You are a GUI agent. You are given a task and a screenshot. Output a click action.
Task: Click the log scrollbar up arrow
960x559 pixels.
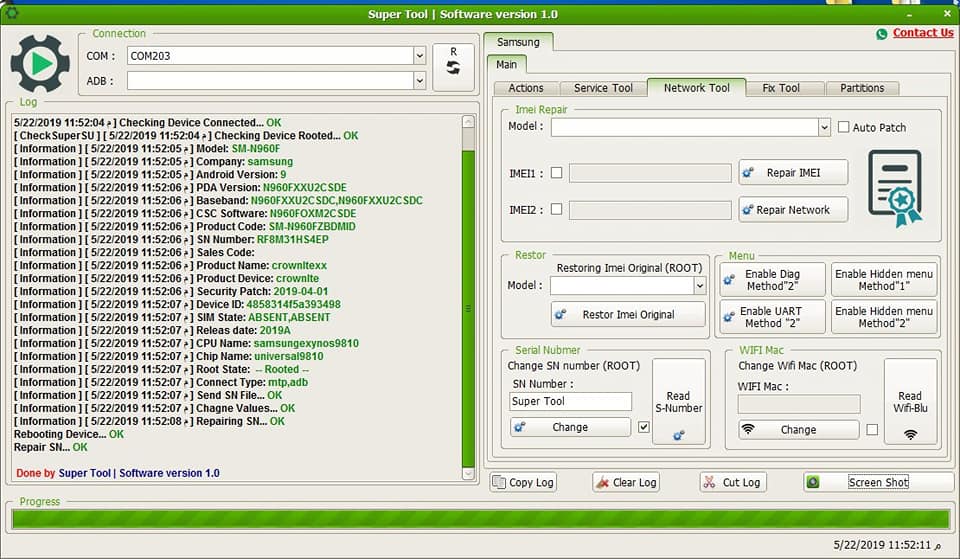(468, 121)
